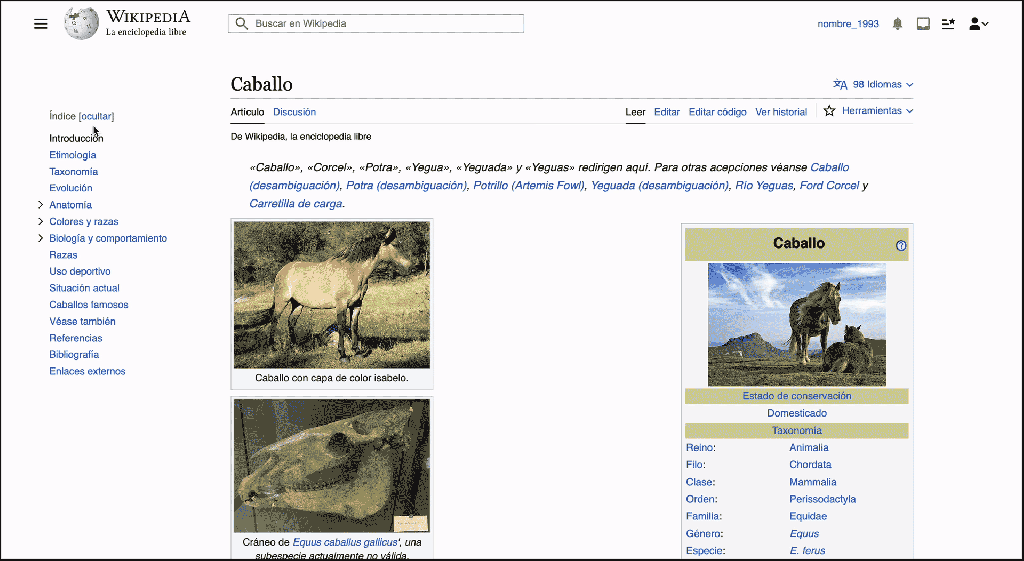
Task: Open the Río Yeguas link
Action: point(765,185)
